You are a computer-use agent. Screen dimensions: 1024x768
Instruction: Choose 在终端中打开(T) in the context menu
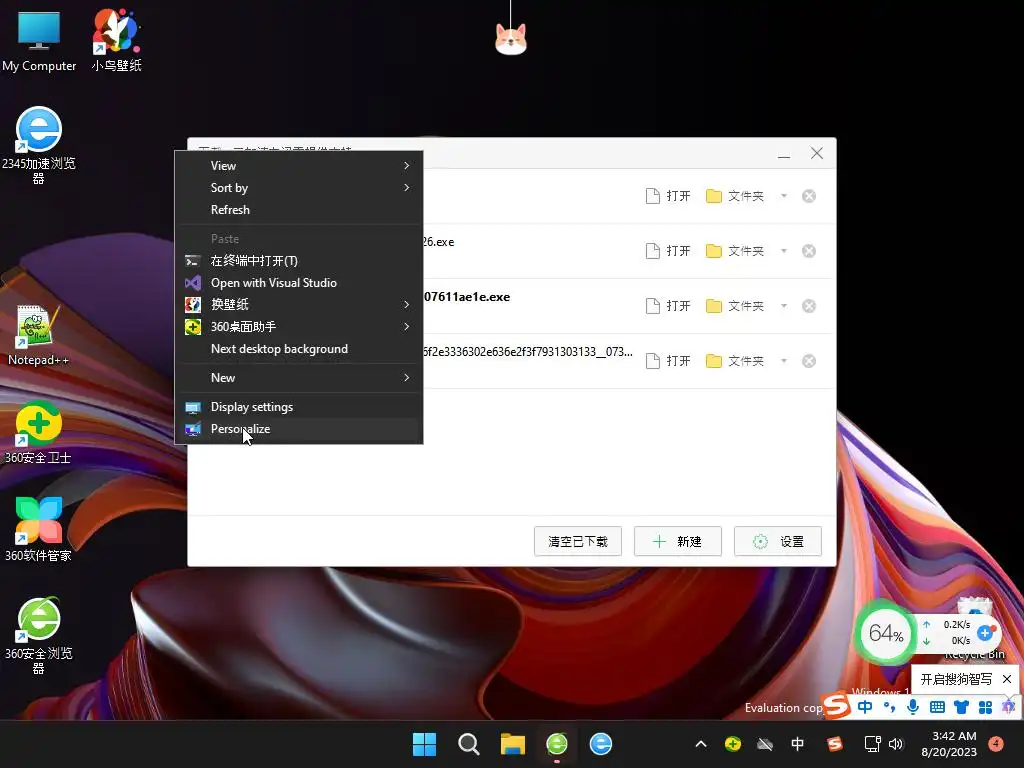298,261
